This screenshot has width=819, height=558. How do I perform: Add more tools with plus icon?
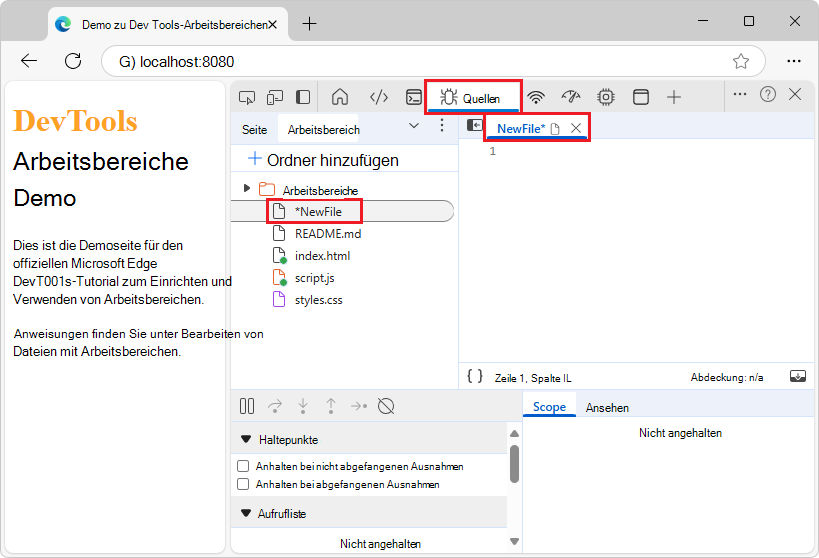pos(674,97)
